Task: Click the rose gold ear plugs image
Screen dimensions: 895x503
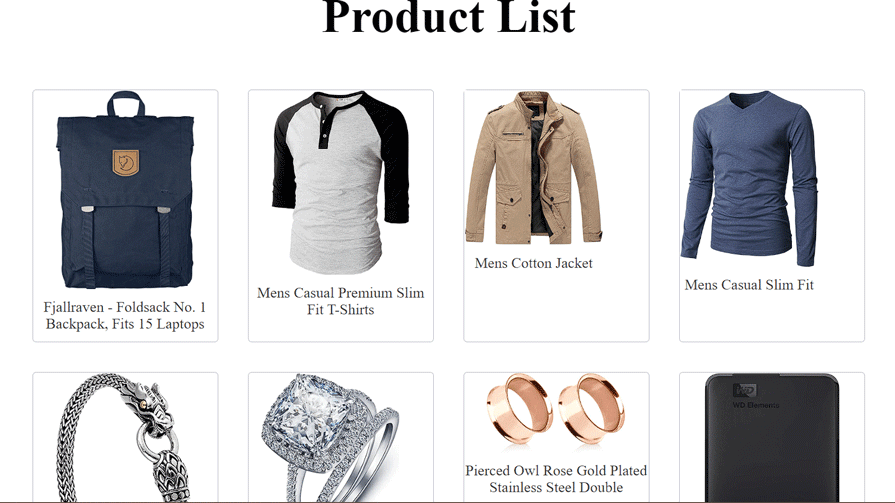Action: [x=556, y=409]
